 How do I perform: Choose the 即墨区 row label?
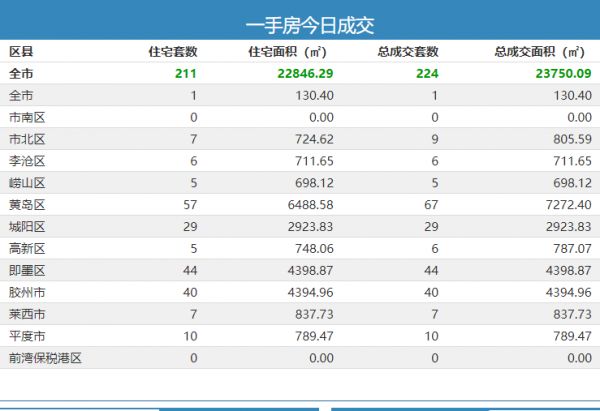[26, 270]
